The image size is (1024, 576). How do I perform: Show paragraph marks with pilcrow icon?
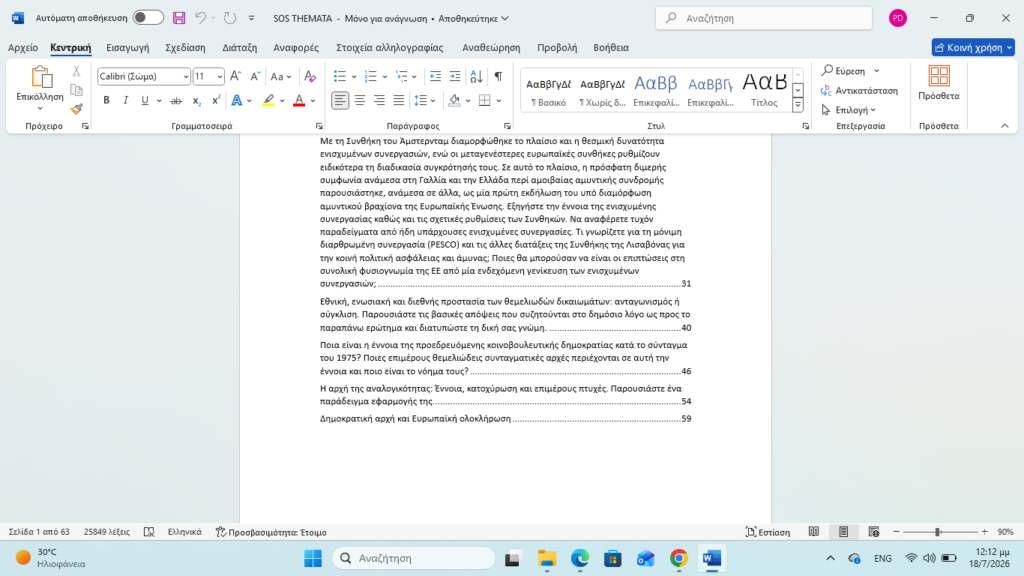[498, 76]
